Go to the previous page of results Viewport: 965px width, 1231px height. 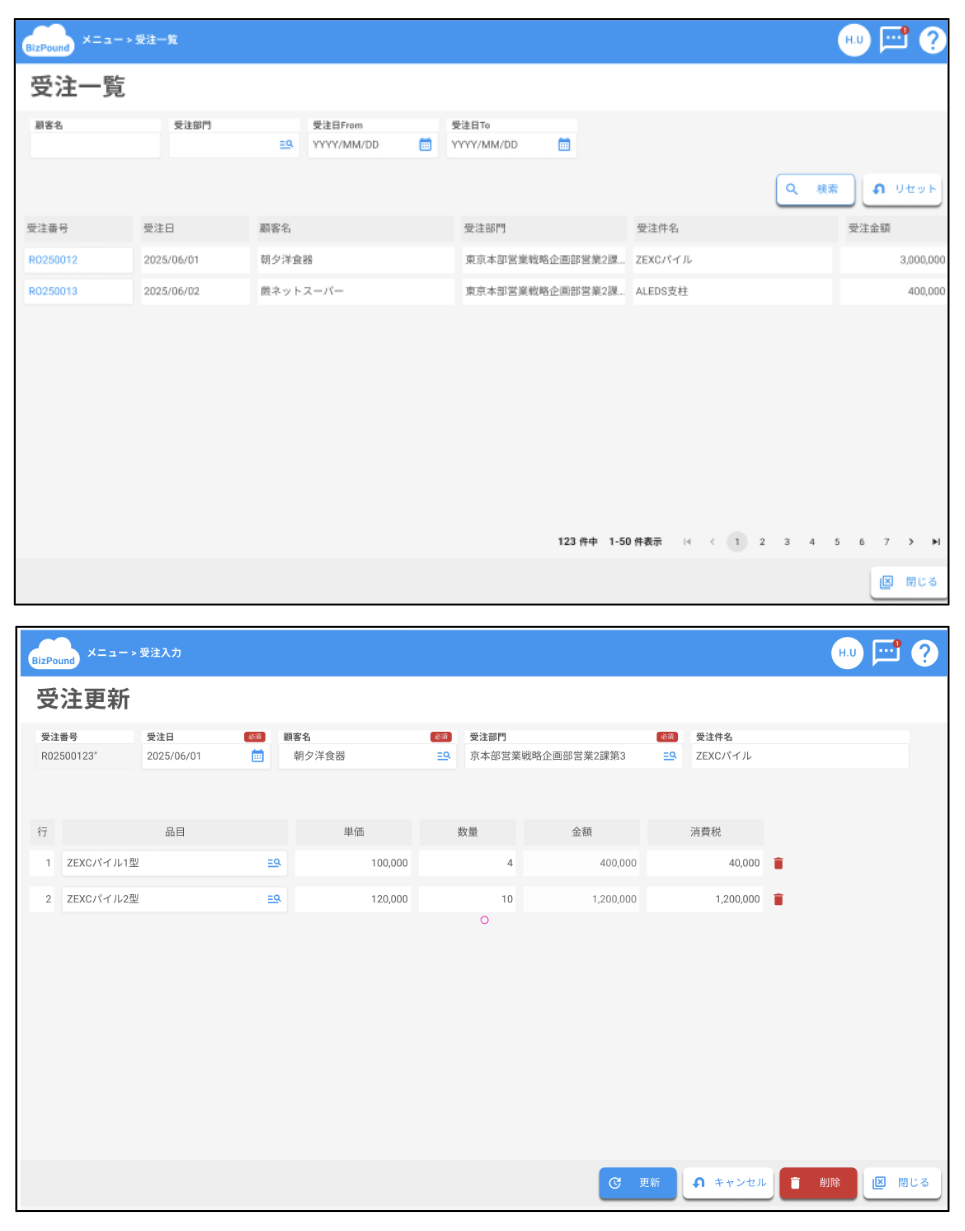click(x=712, y=542)
